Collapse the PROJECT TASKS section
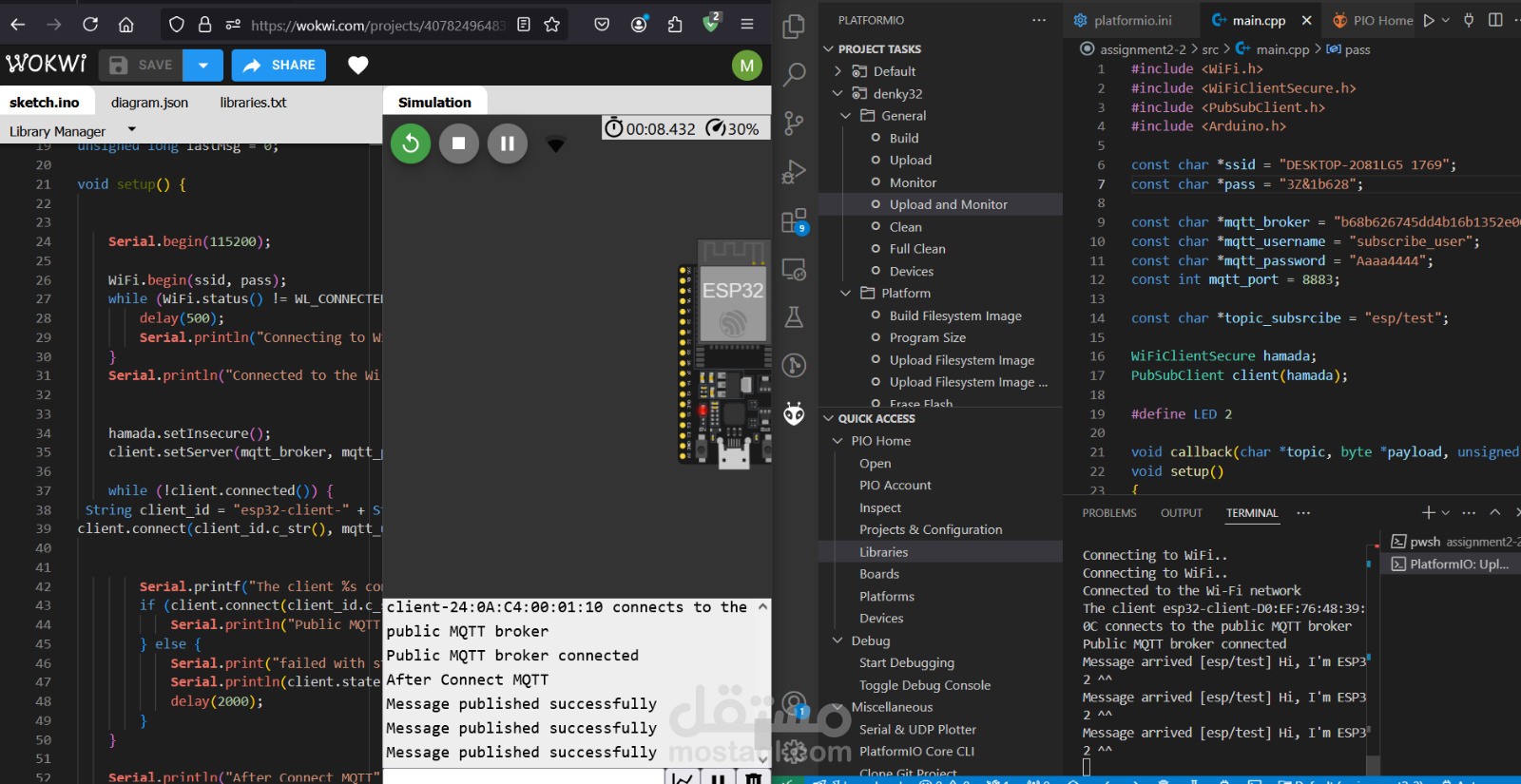The height and width of the screenshot is (784, 1521). click(x=829, y=48)
